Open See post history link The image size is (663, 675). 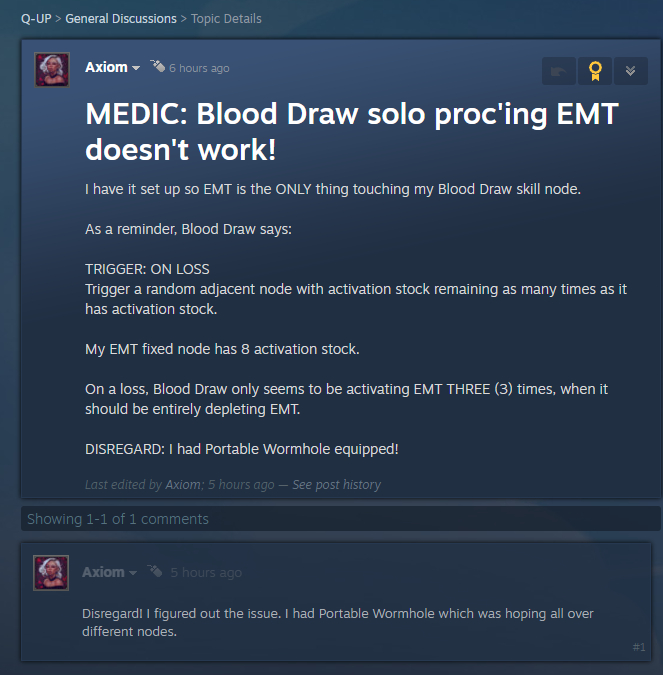tap(337, 485)
